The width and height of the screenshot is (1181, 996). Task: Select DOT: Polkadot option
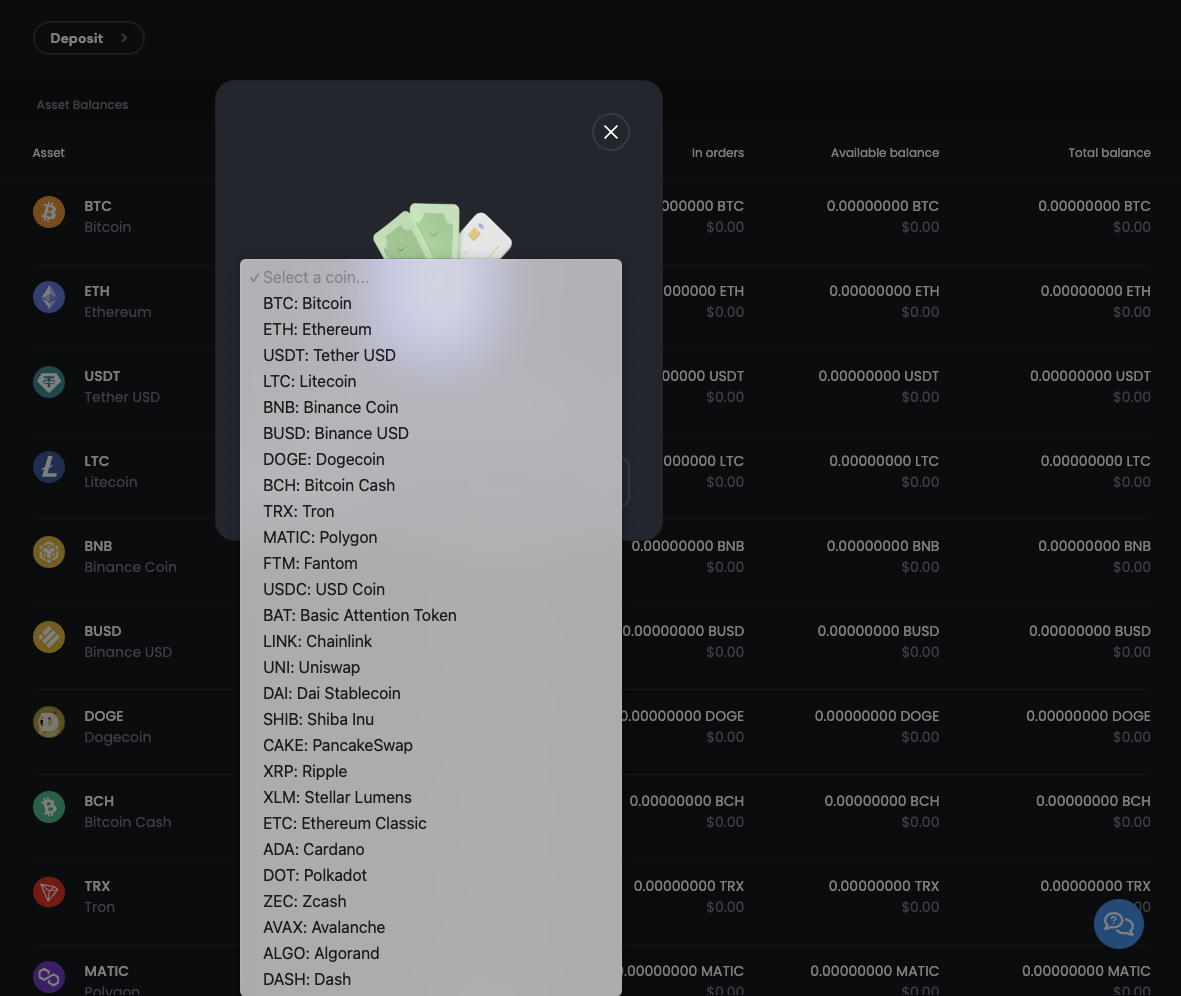click(x=431, y=875)
